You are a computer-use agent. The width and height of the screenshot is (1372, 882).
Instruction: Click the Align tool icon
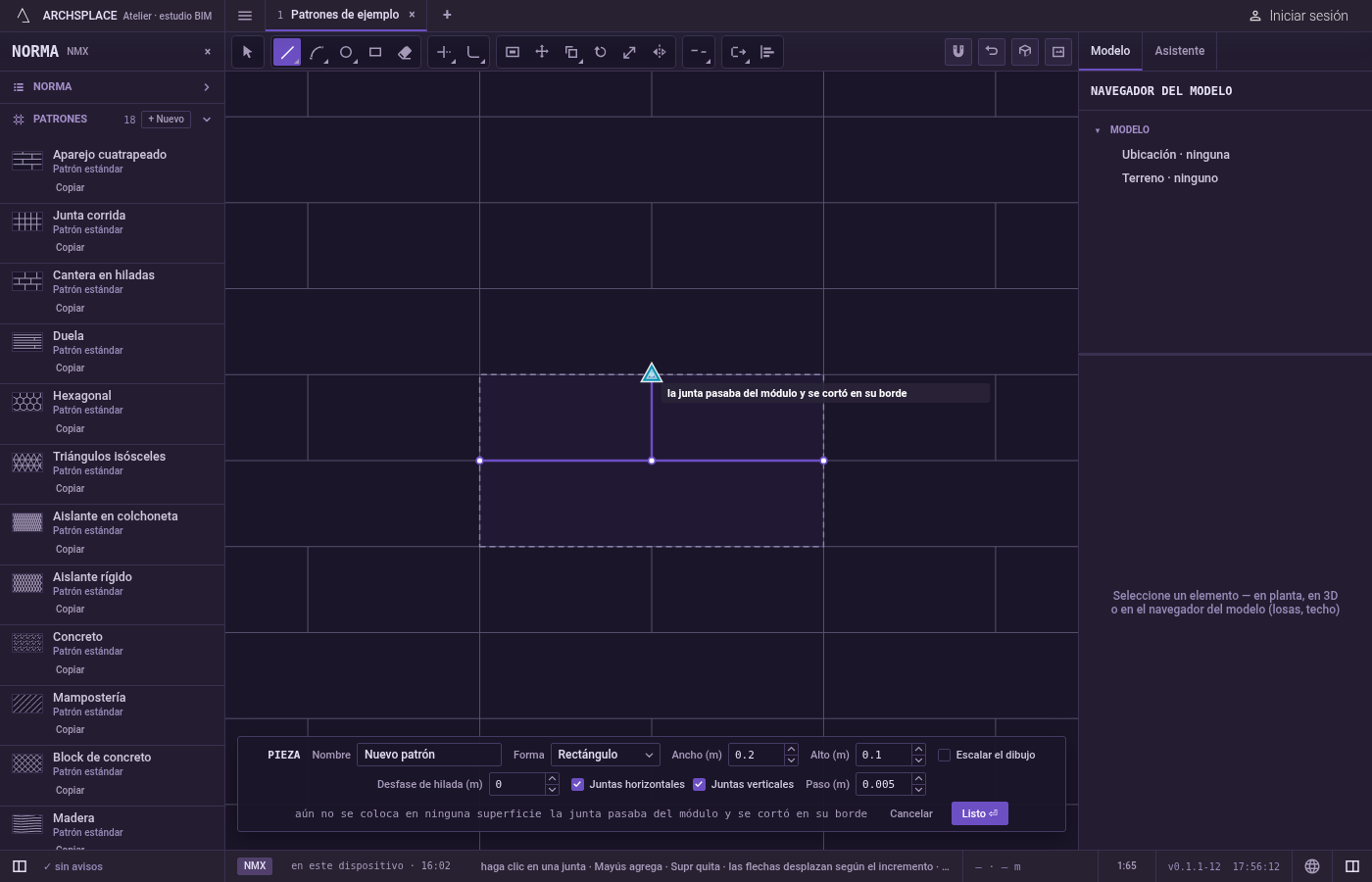(x=767, y=52)
